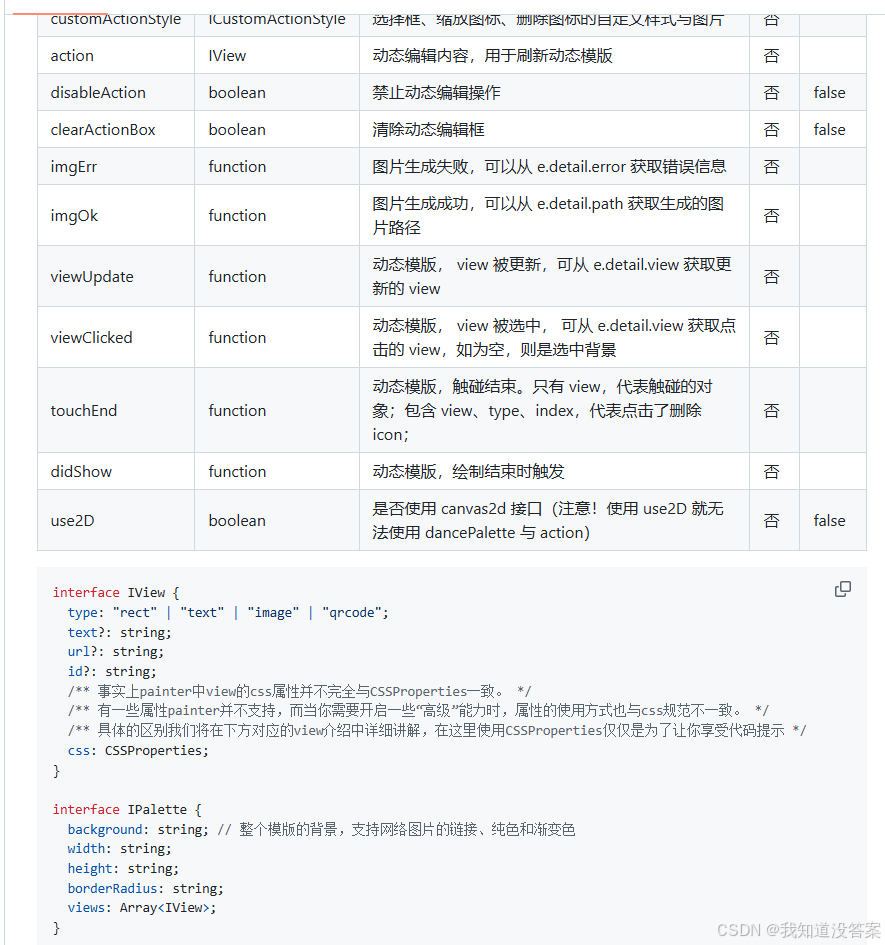Click 'false' default in disableAction row
Screen dimensions: 885x945
pos(830,93)
